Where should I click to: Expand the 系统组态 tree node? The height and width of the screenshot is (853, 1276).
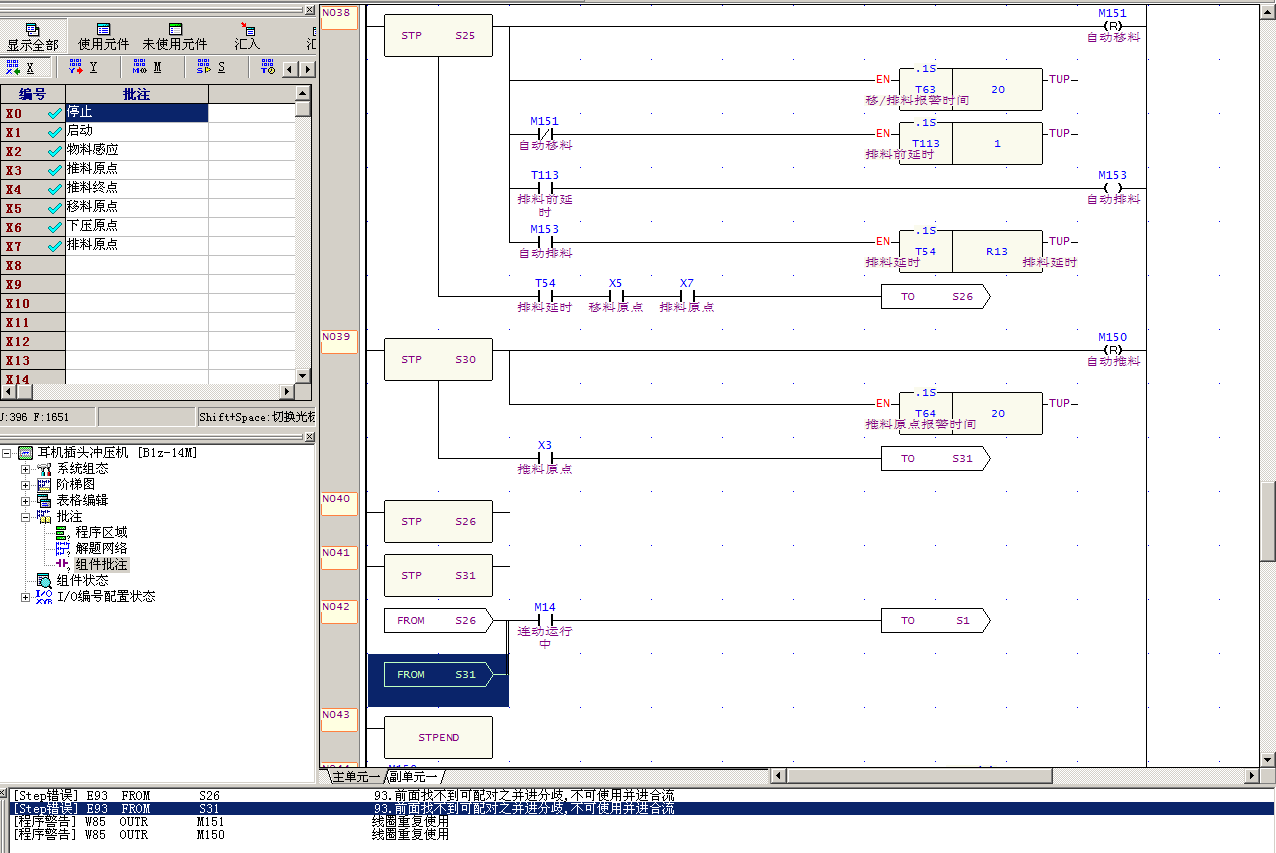[x=26, y=469]
